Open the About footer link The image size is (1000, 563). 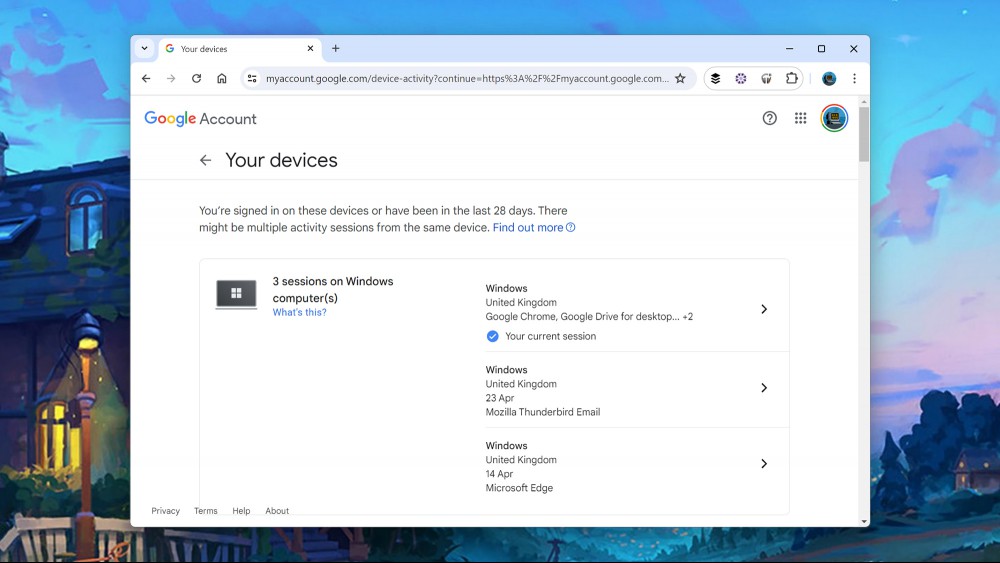pos(277,511)
